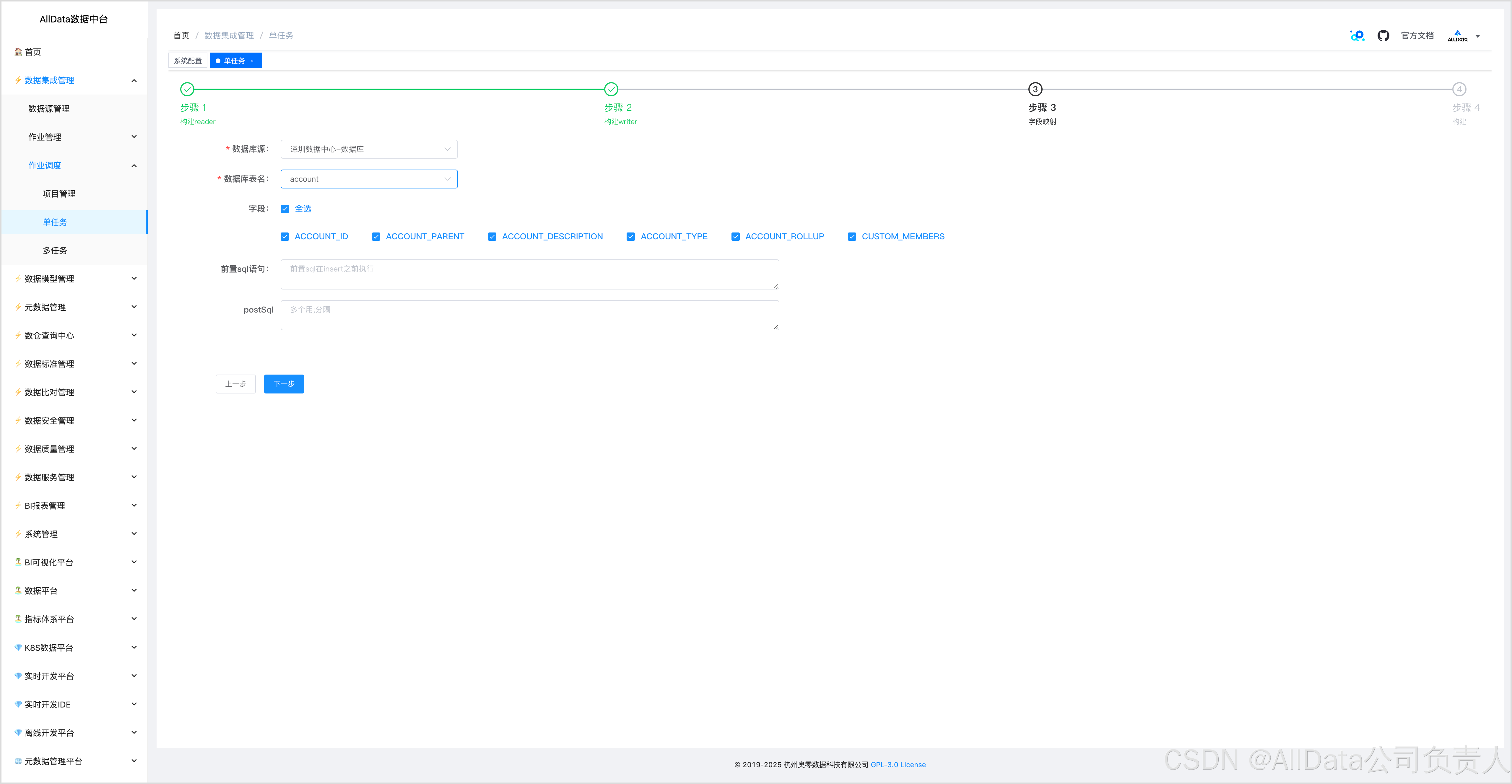Uncheck the ACCOUNT_ID field checkbox
This screenshot has height=784, width=1512.
285,237
